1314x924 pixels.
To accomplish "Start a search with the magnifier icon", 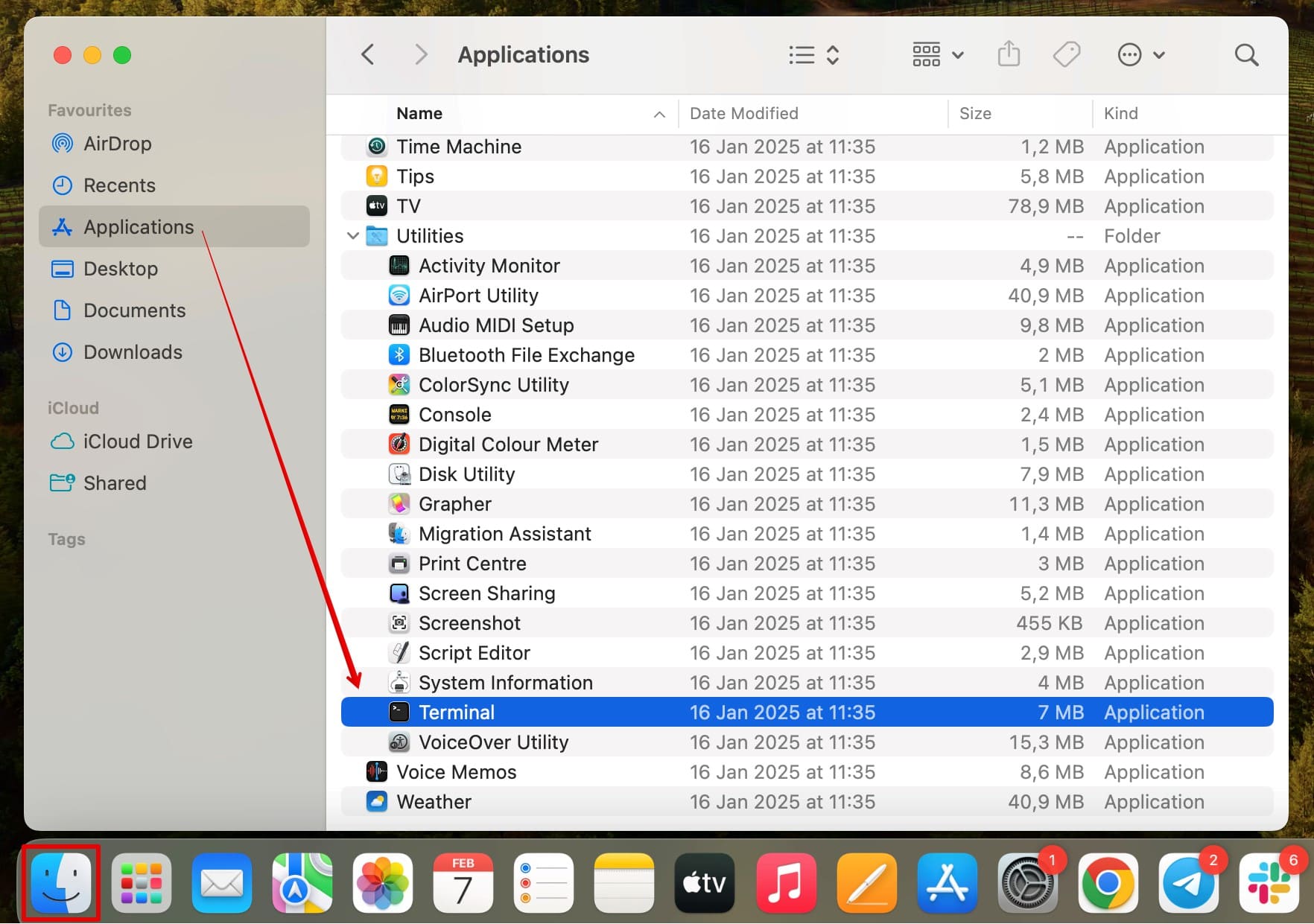I will (x=1246, y=54).
